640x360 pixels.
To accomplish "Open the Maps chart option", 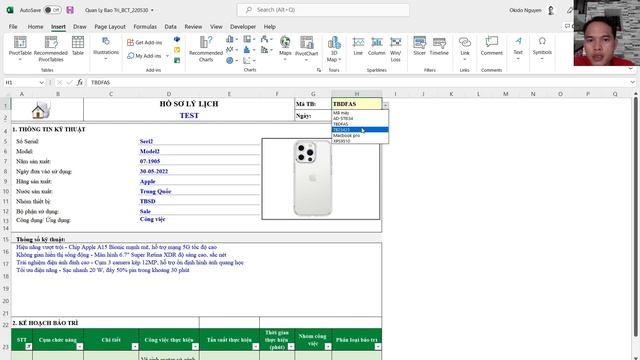I will click(285, 48).
